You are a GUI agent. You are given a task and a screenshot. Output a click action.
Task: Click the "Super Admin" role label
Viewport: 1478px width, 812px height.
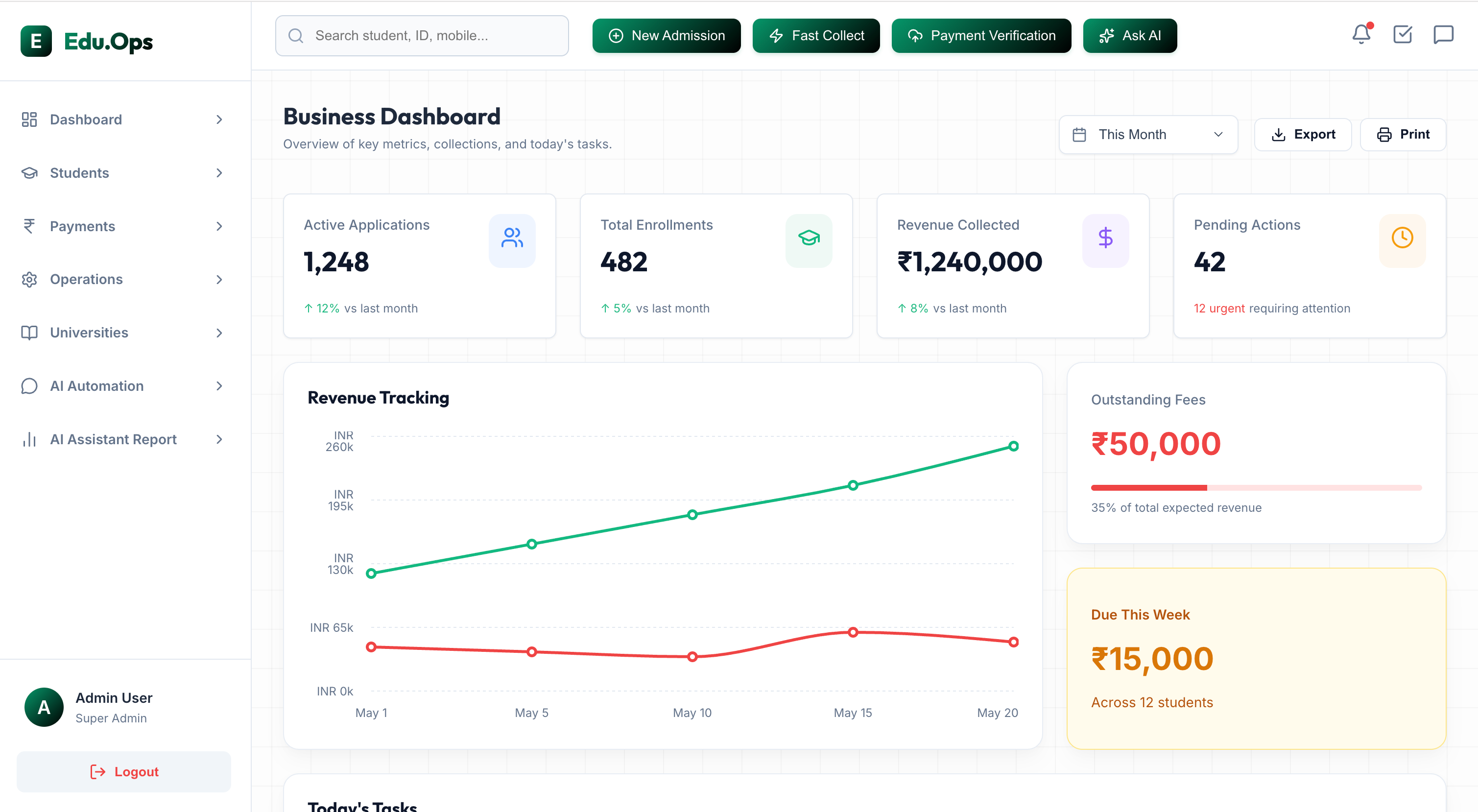click(x=111, y=718)
